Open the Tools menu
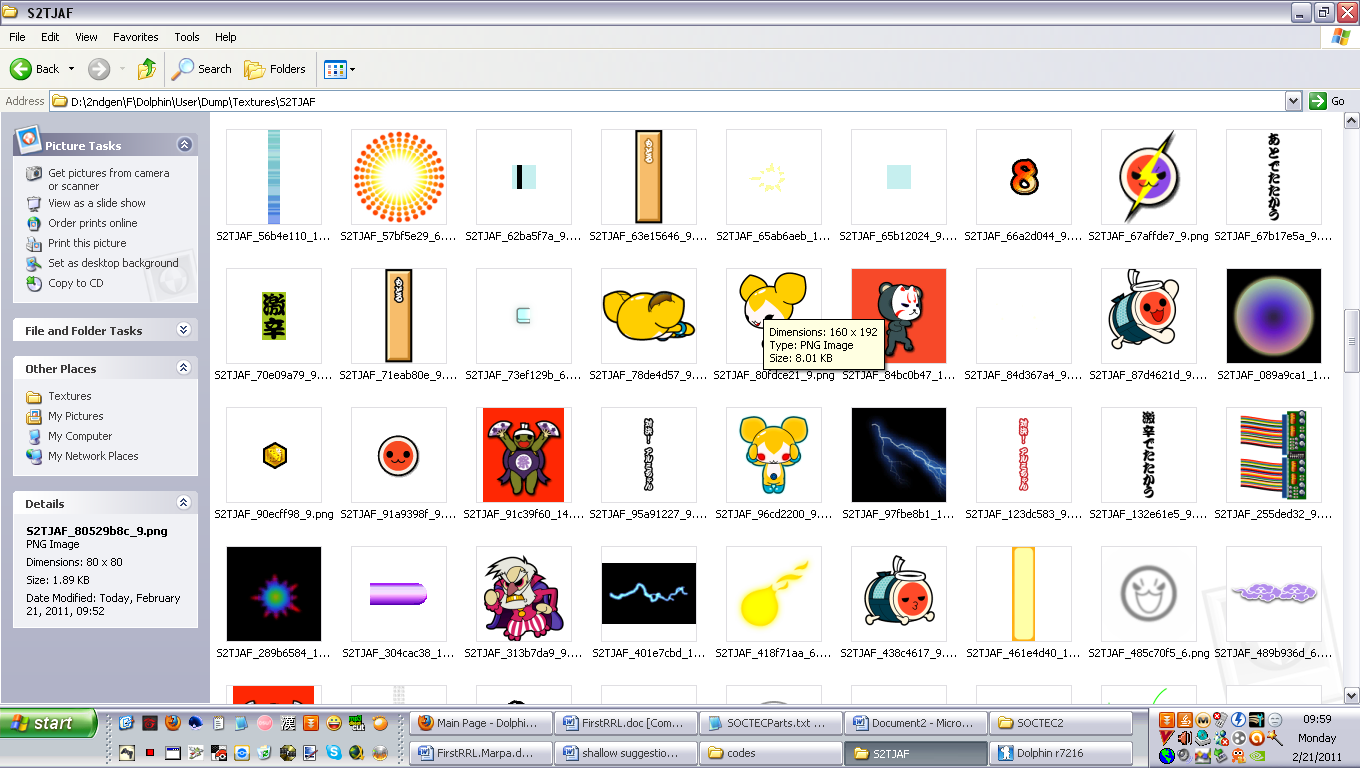1360x768 pixels. click(x=187, y=37)
